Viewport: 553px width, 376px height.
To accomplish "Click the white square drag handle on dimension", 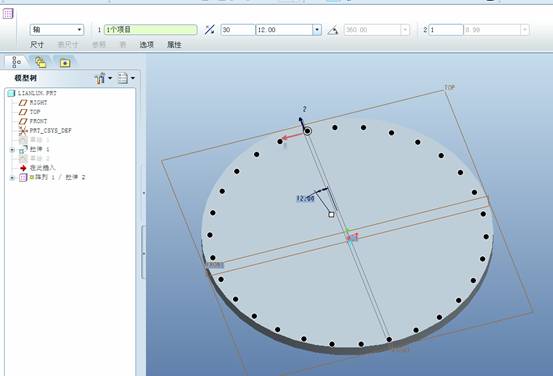I will (331, 214).
